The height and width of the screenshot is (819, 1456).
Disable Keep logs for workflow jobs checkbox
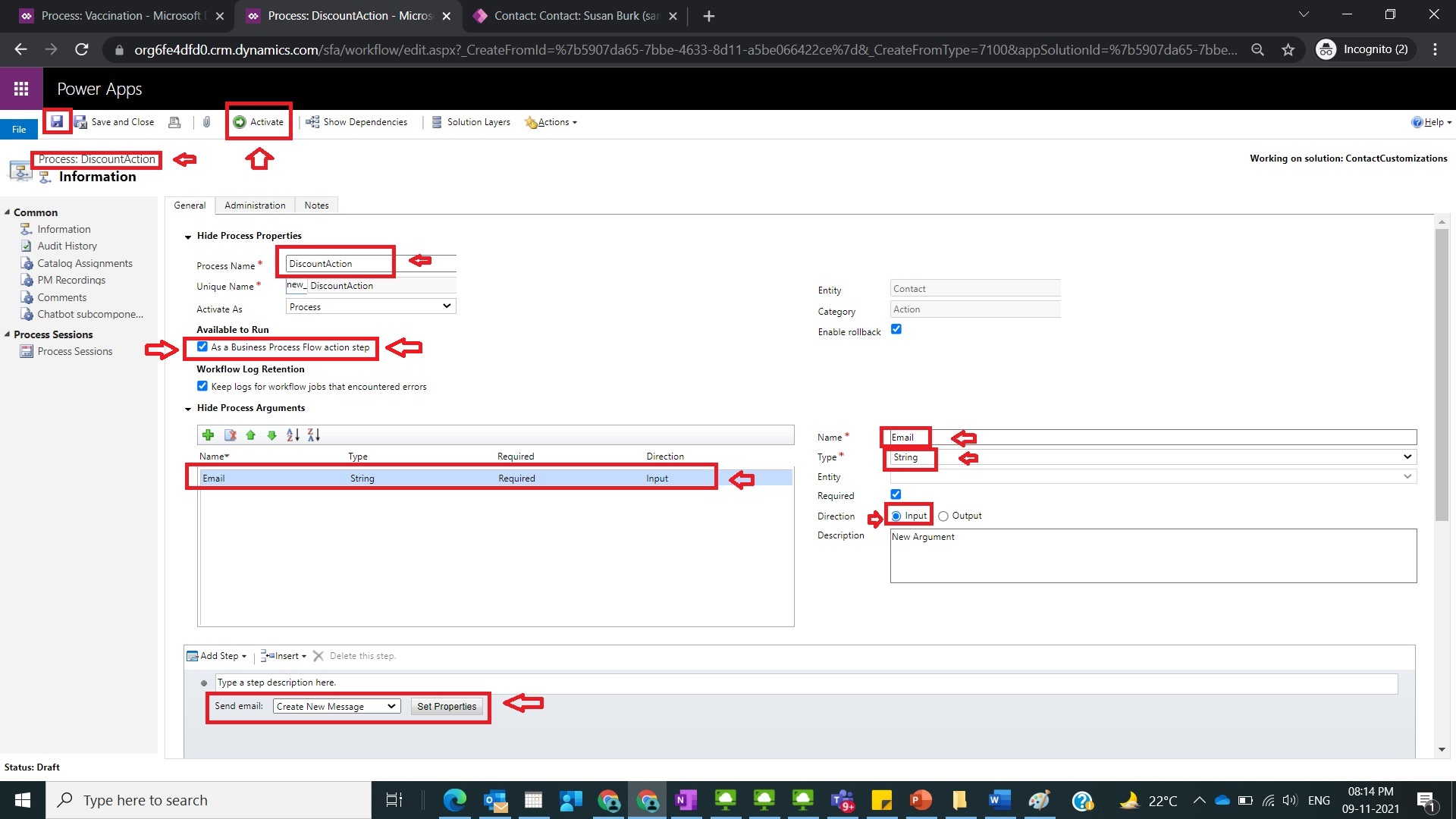click(x=202, y=386)
